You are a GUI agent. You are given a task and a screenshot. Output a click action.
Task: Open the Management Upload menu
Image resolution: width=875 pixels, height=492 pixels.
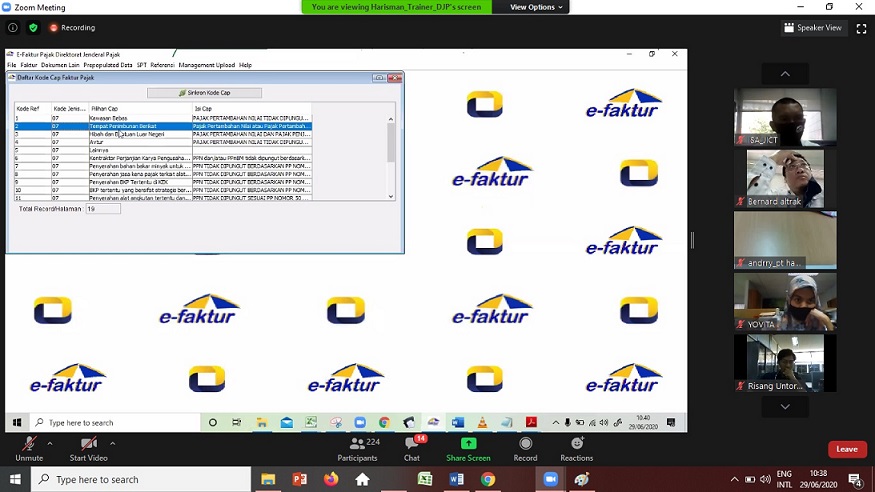point(207,65)
